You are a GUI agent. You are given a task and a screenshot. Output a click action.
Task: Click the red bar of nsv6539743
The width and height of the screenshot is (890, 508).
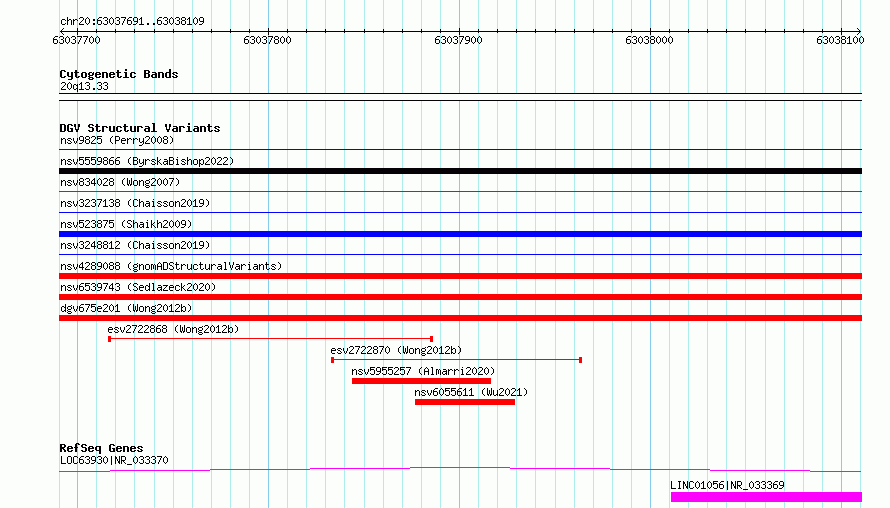coord(460,297)
